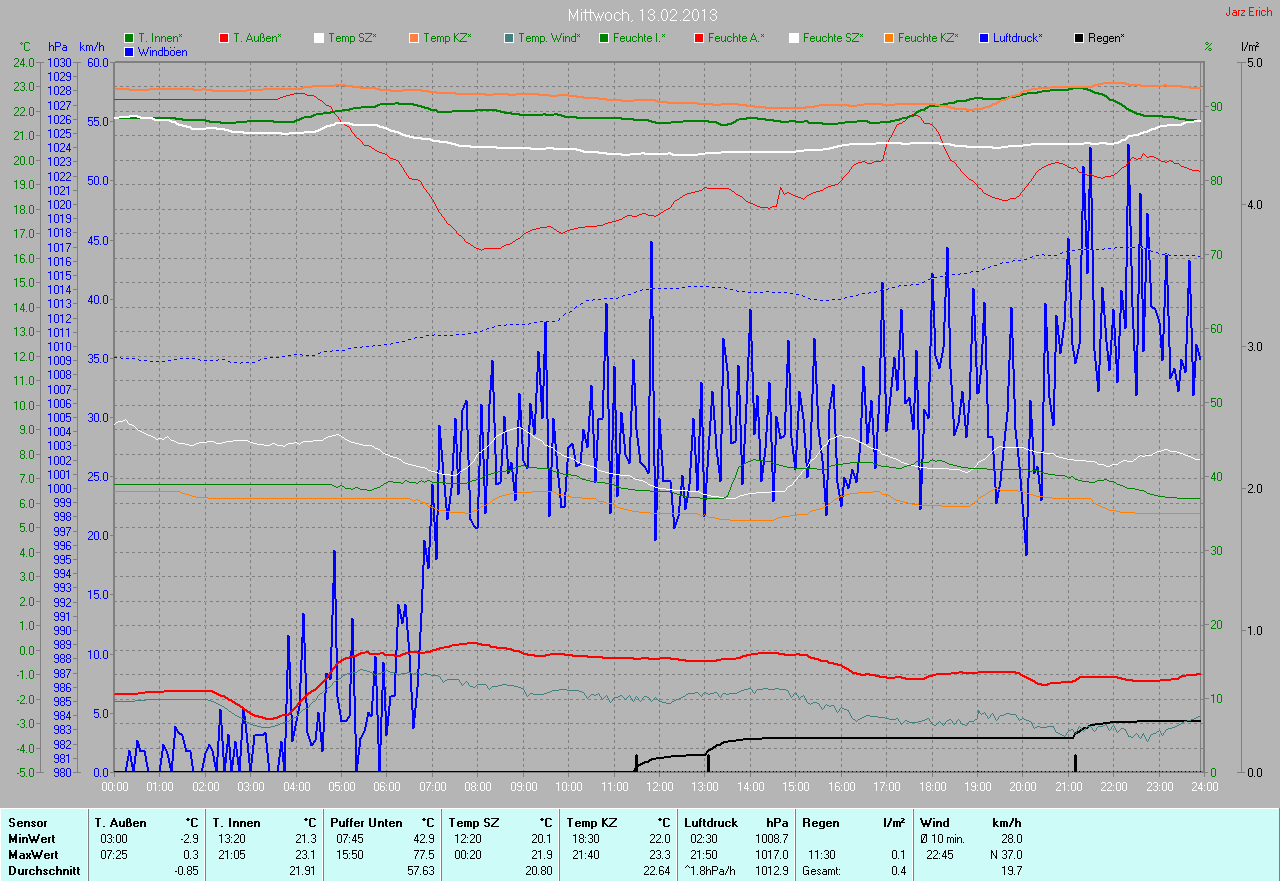Click the T. Außen minimum value -2.9
The image size is (1280, 881).
tap(189, 838)
